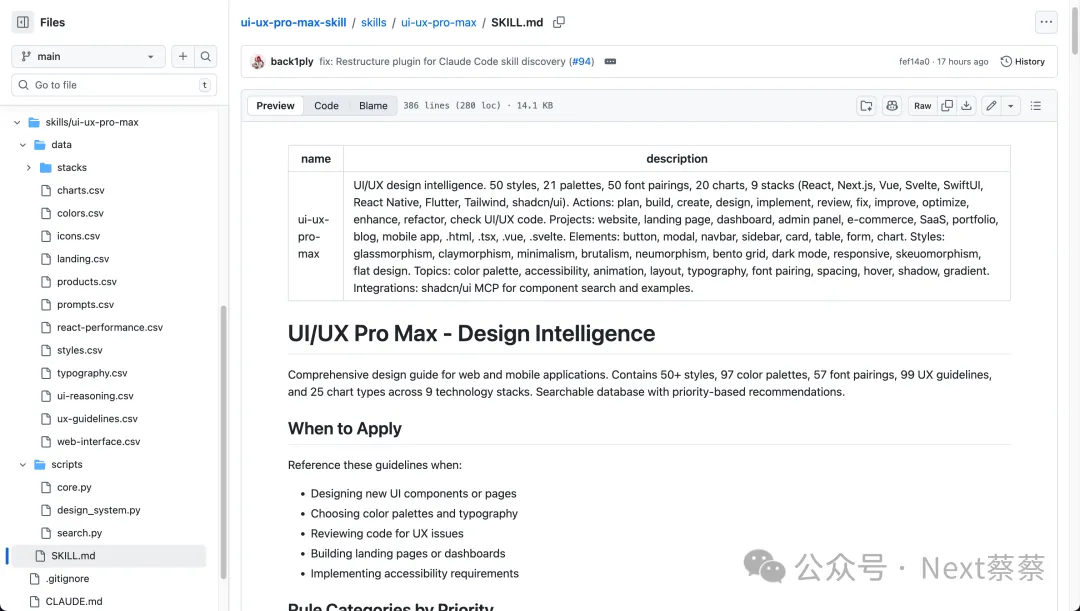
Task: Switch to the Blame view tab
Action: point(373,106)
